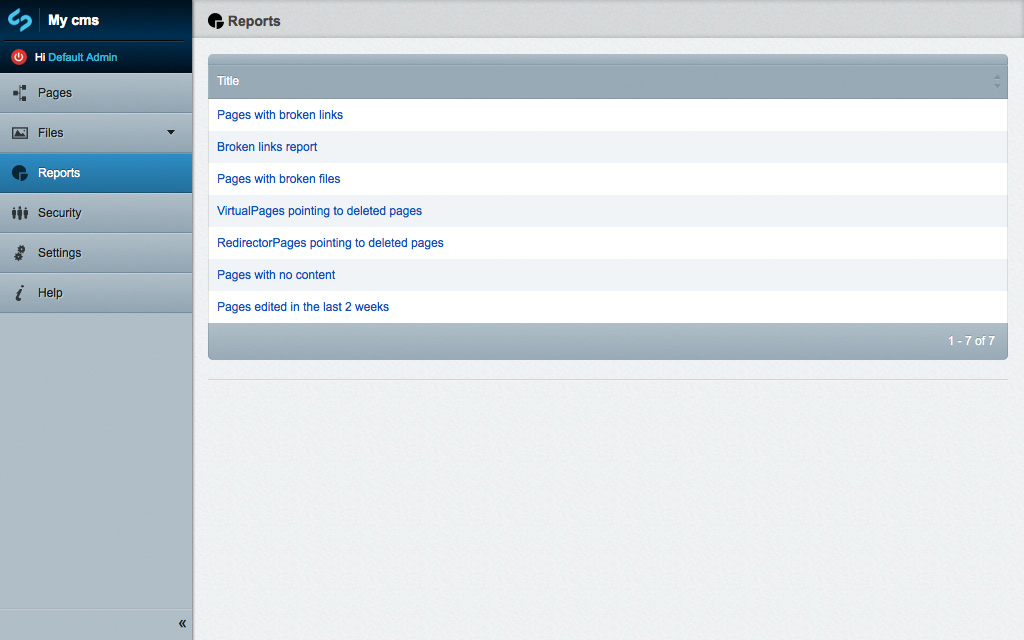1024x640 pixels.
Task: Expand the Files submenu arrow
Action: [x=170, y=132]
